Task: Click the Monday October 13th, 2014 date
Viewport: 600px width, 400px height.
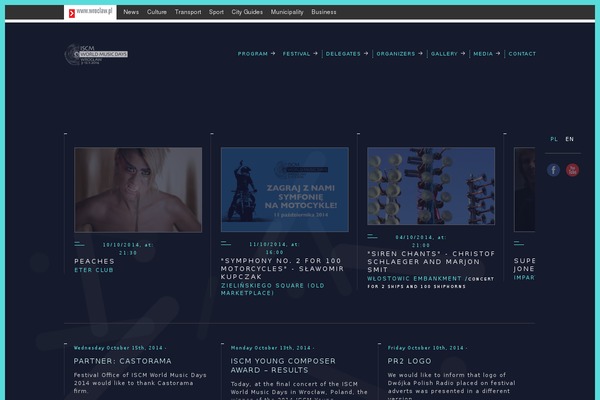Action: tap(271, 348)
